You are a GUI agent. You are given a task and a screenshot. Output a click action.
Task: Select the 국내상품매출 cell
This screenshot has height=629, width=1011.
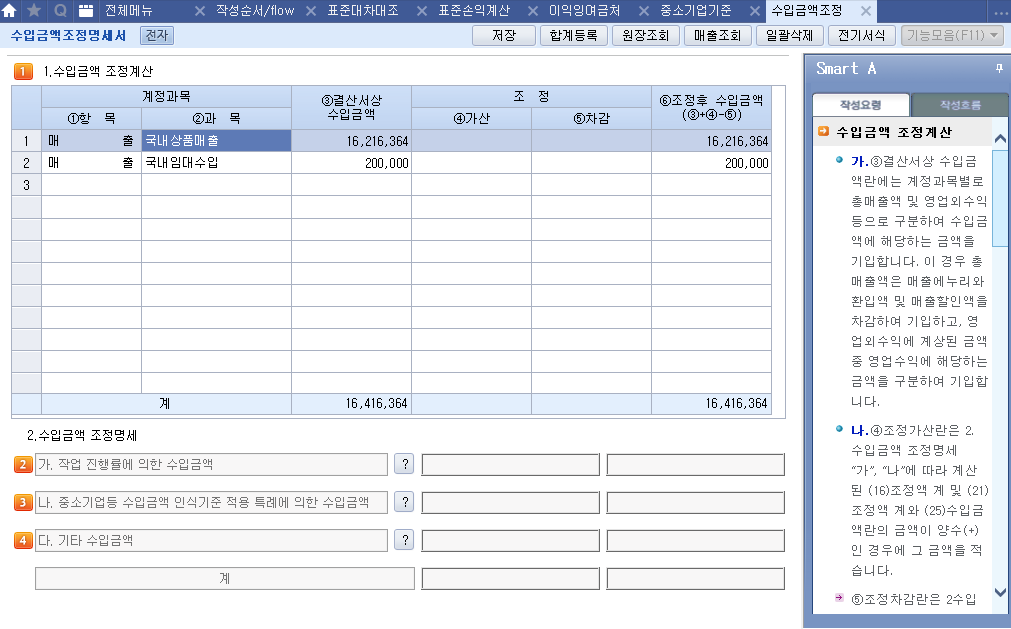pyautogui.click(x=216, y=140)
